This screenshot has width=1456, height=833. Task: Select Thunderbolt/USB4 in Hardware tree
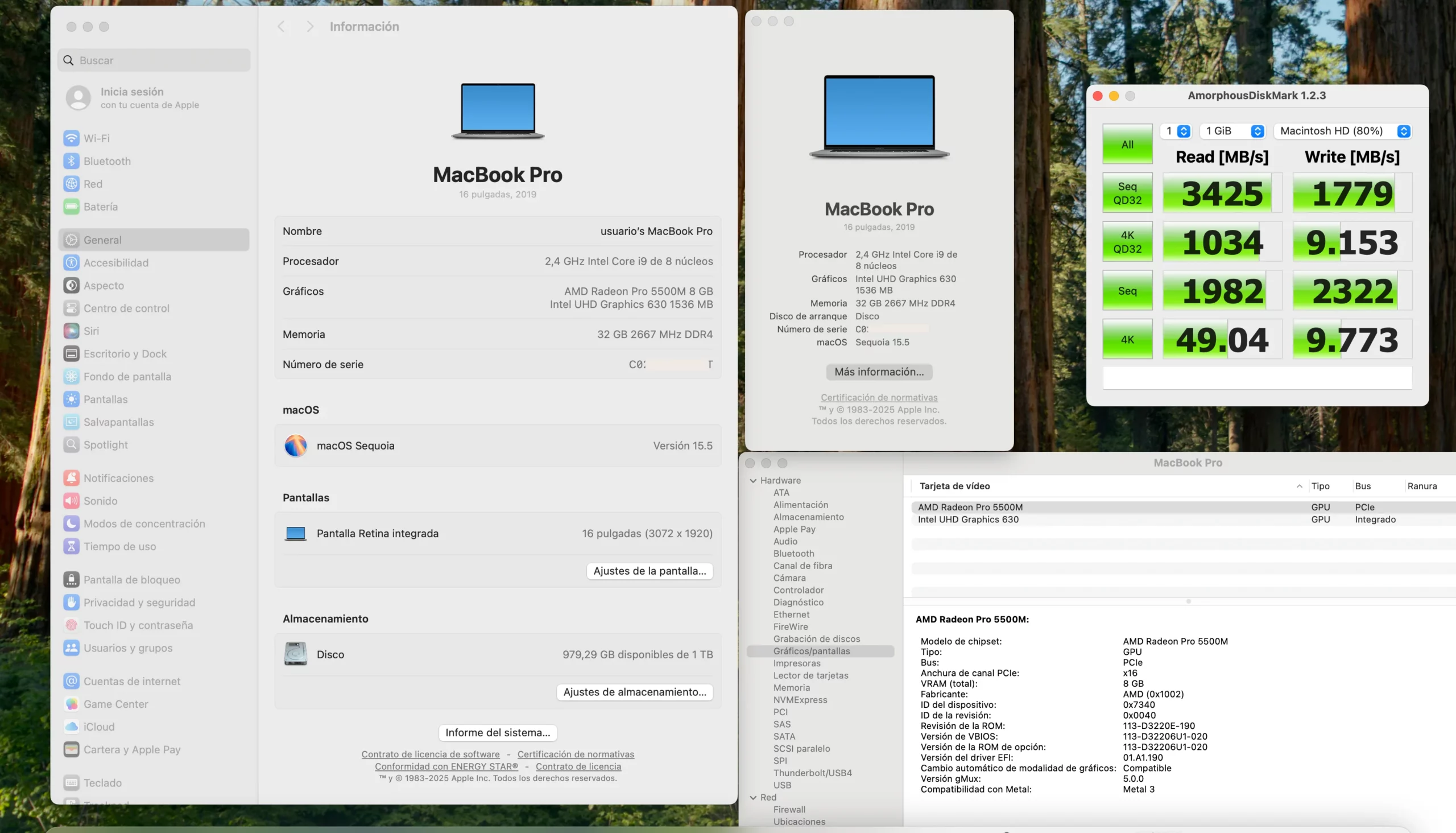coord(813,773)
